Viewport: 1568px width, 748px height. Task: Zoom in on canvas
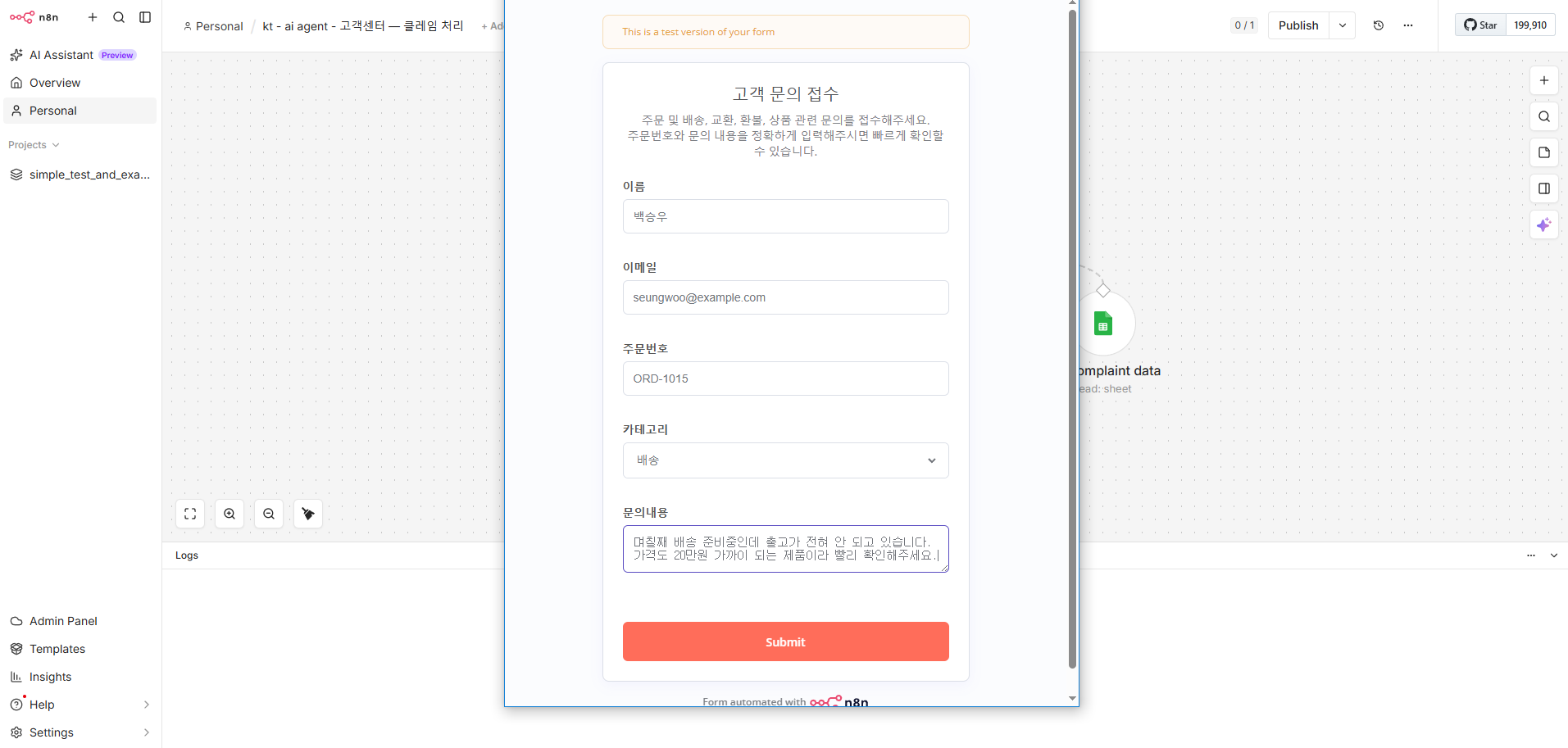pyautogui.click(x=230, y=514)
